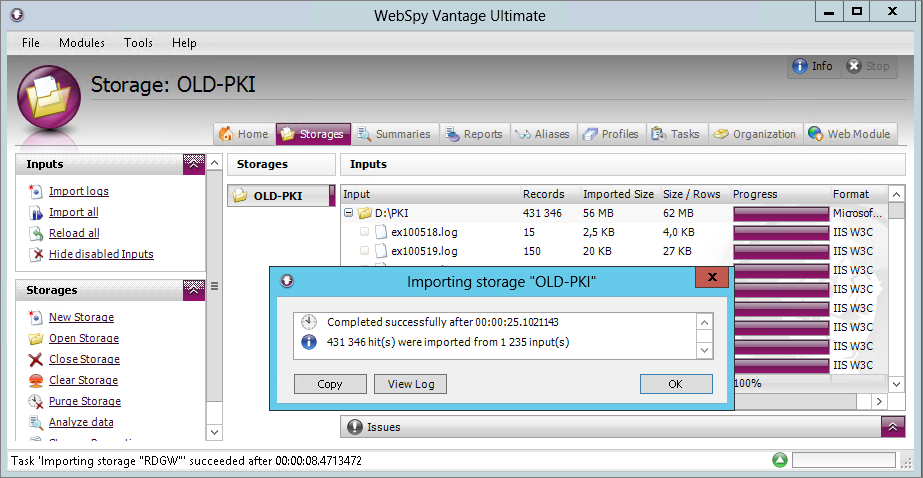Click the Records column header

pos(543,194)
